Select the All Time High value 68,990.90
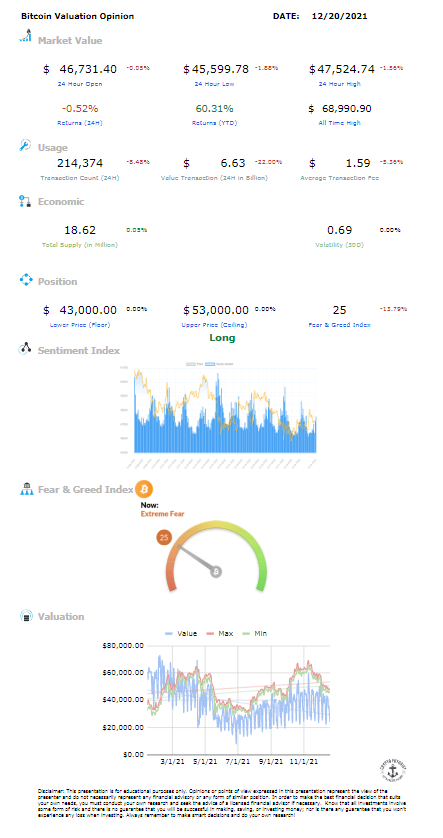 tap(347, 108)
